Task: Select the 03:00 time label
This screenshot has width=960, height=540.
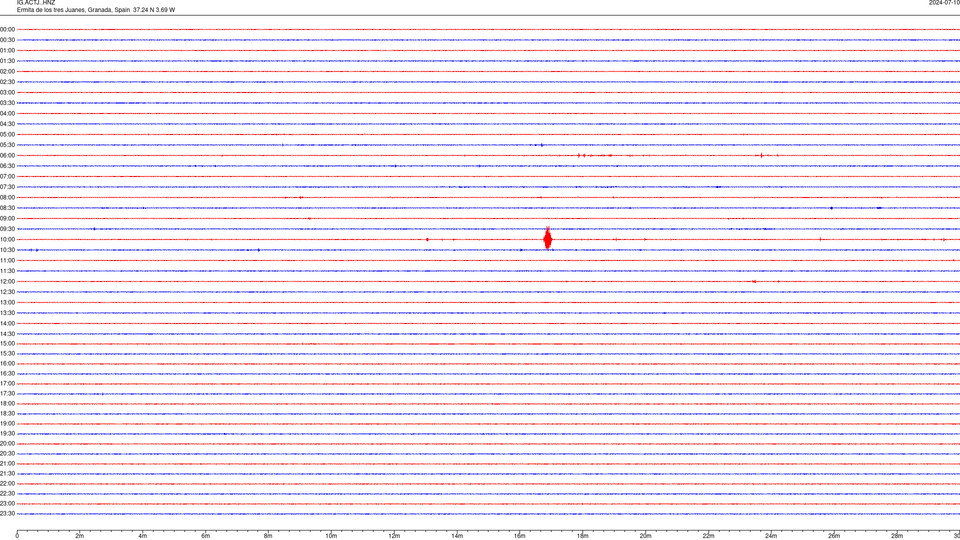Action: pos(7,92)
